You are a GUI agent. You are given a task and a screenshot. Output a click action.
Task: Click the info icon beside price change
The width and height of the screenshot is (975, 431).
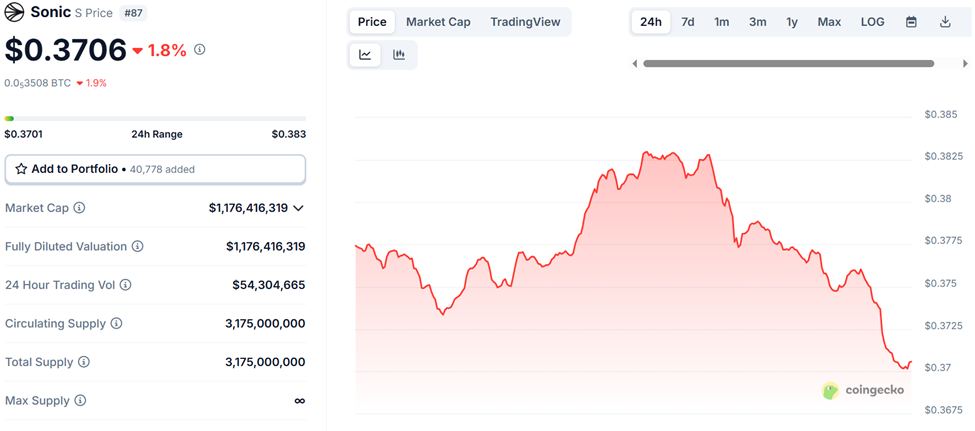(x=200, y=49)
